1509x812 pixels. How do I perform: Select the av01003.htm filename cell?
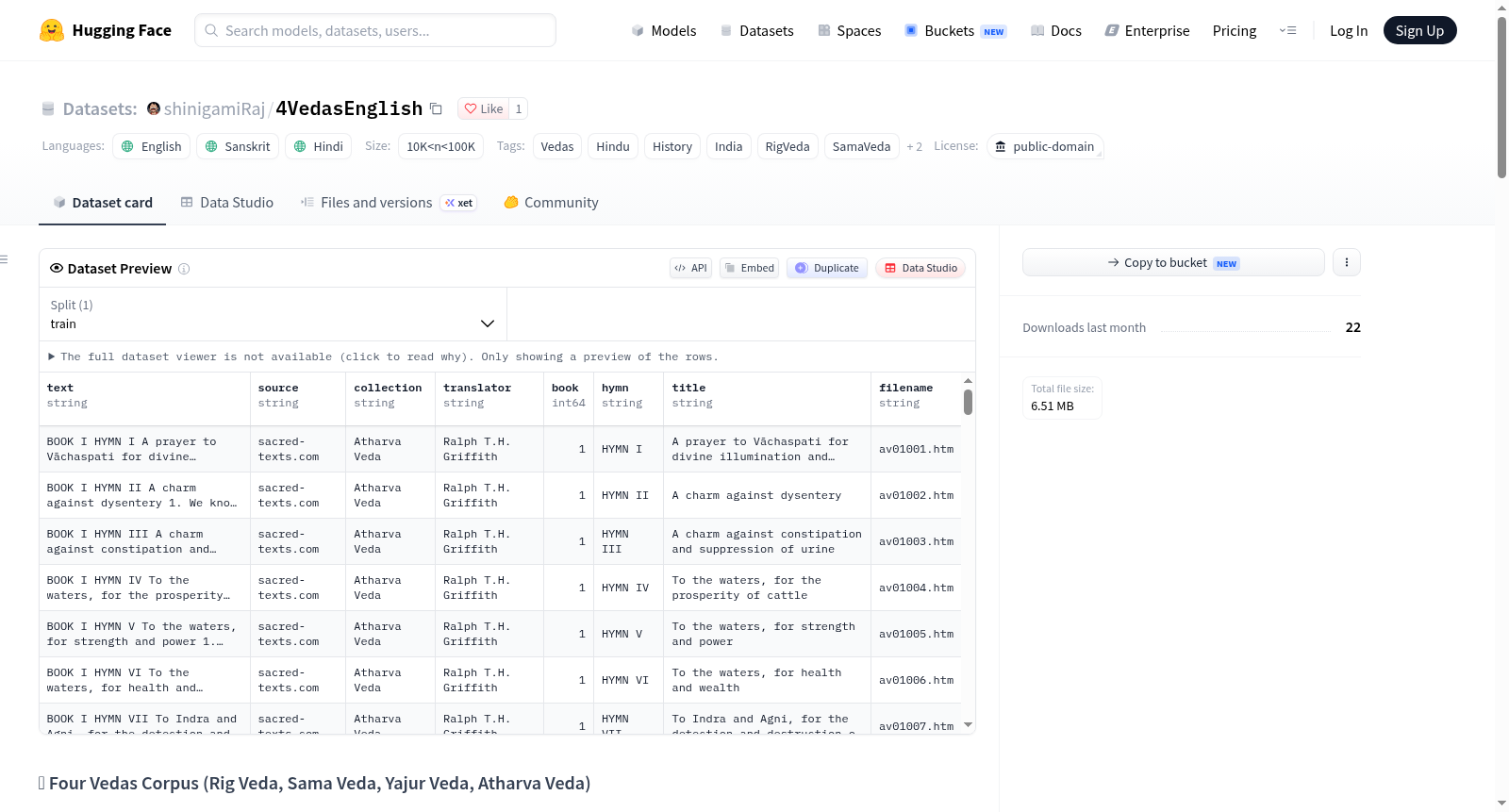[917, 541]
